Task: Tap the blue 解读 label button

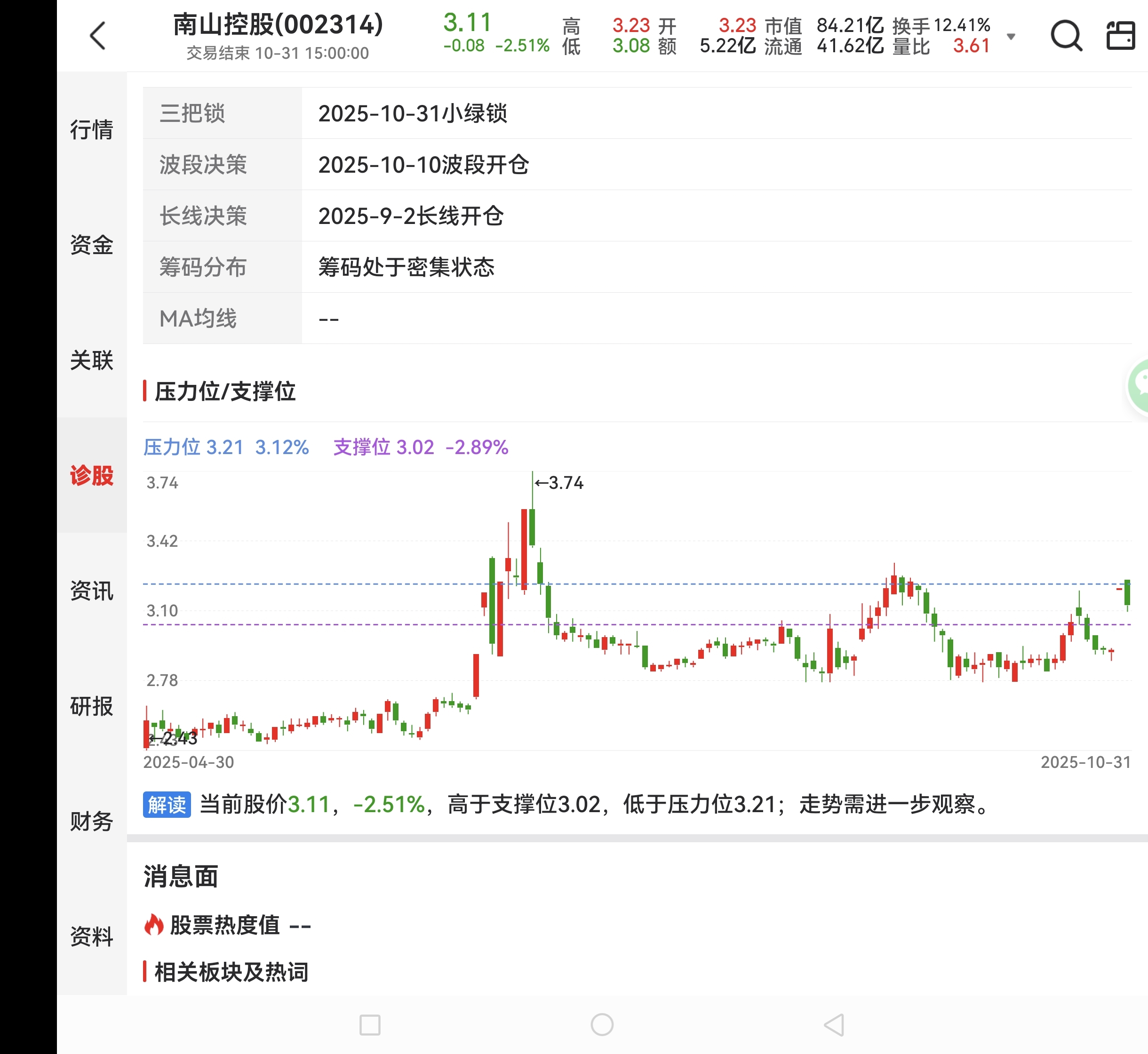Action: (167, 805)
